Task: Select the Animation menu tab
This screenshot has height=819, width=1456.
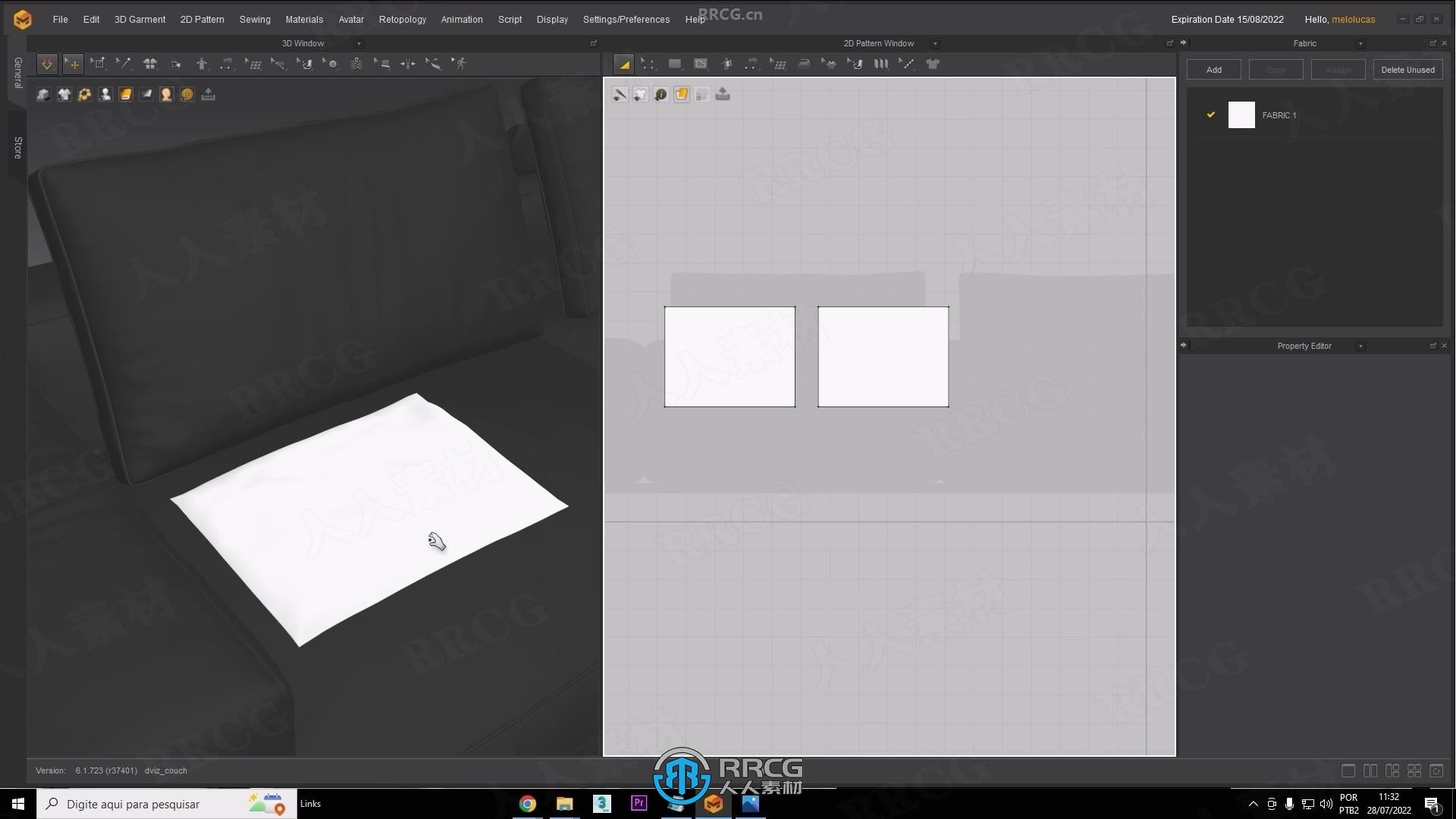Action: click(460, 19)
